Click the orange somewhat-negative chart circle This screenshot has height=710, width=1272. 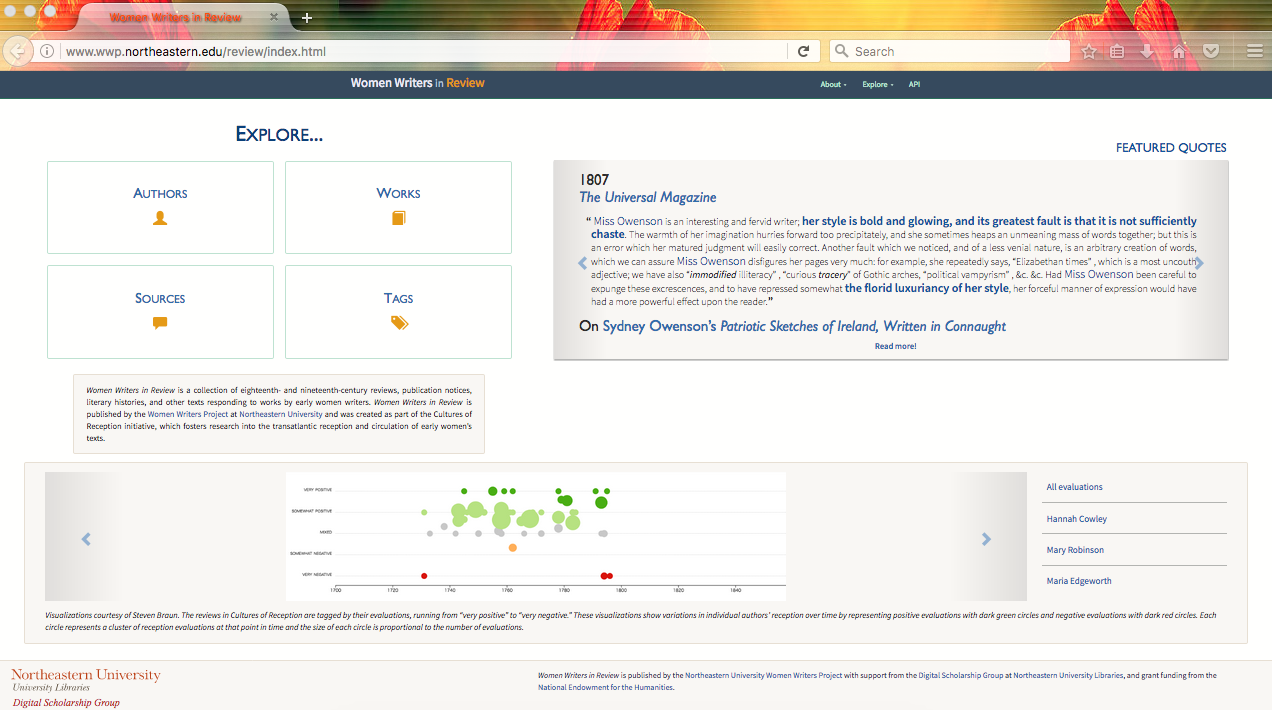point(513,548)
